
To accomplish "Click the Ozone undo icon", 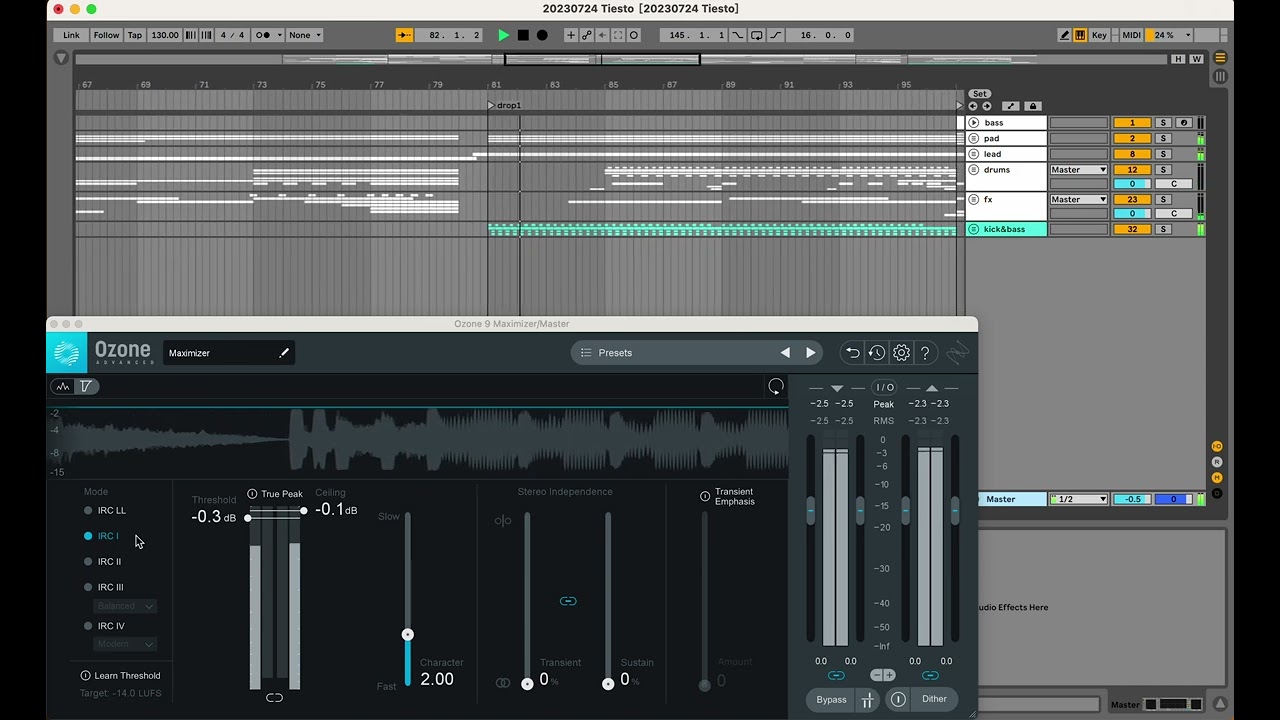I will point(852,353).
